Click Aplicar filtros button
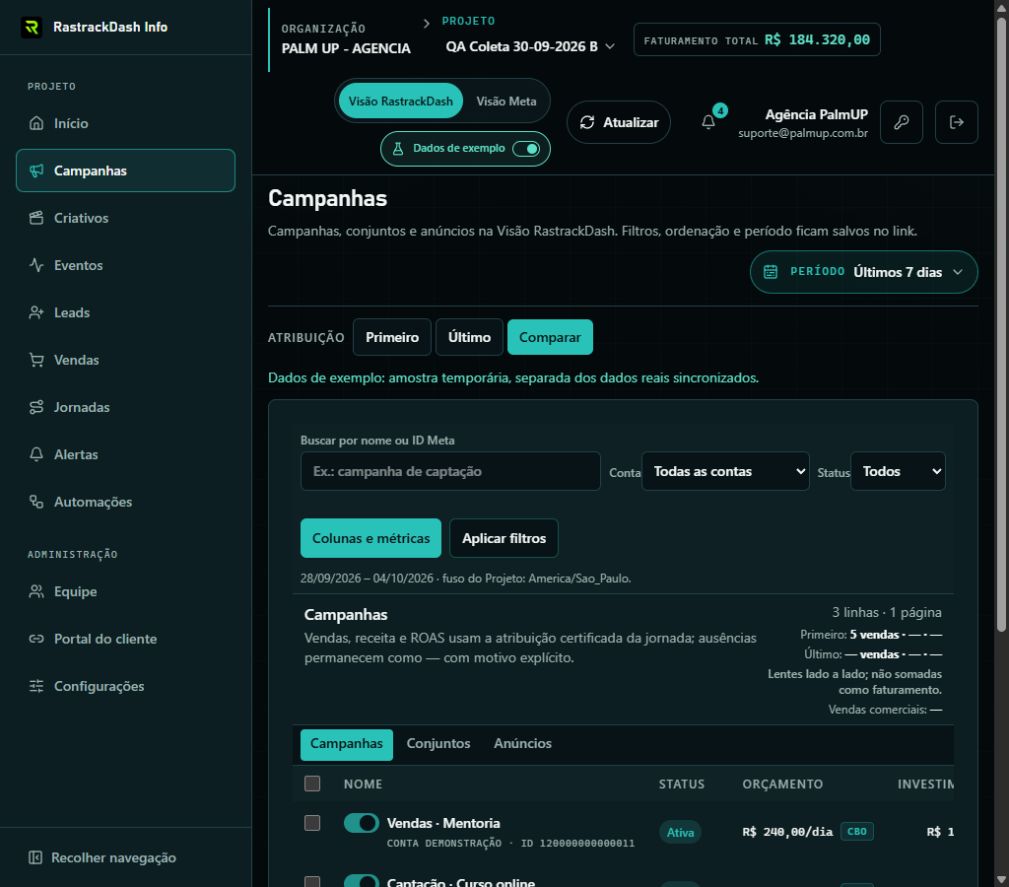 504,538
